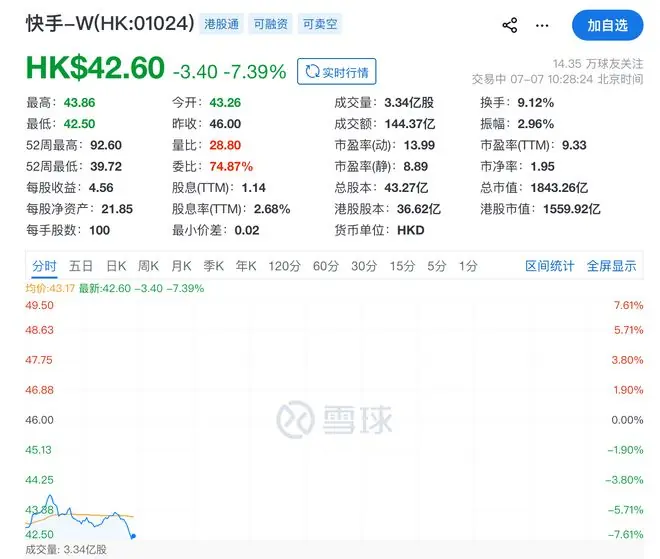Switch to the 30分 chart tab

coord(364,266)
